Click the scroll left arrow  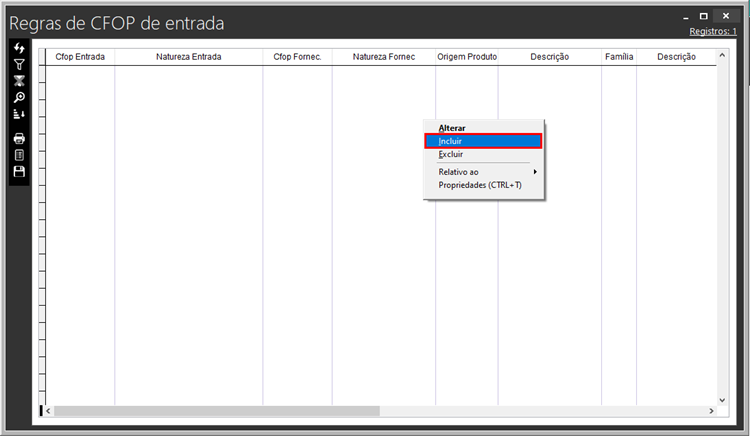48,411
